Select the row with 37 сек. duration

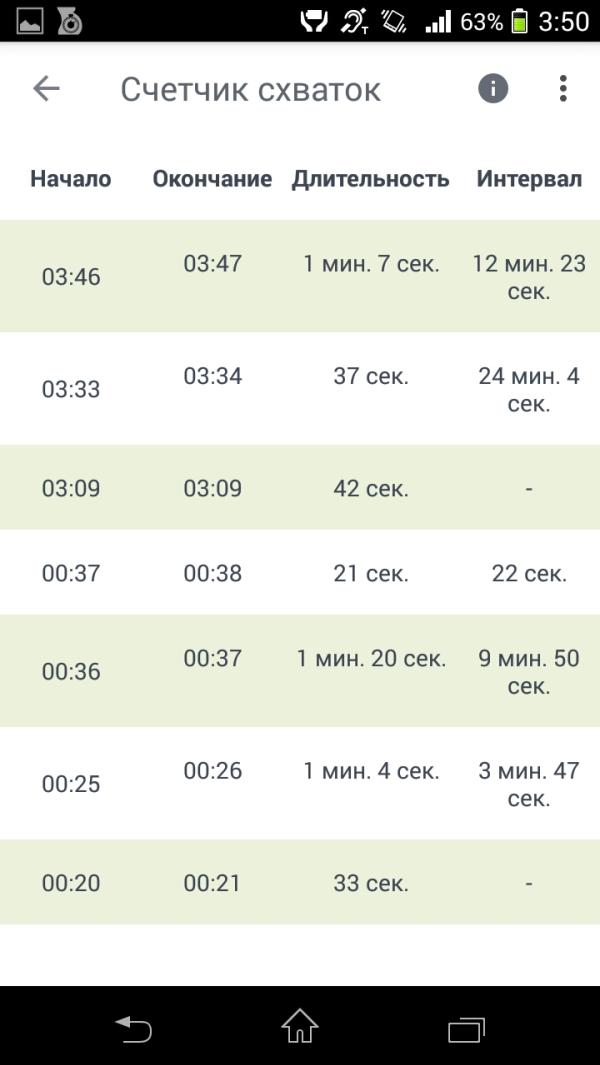(x=300, y=389)
